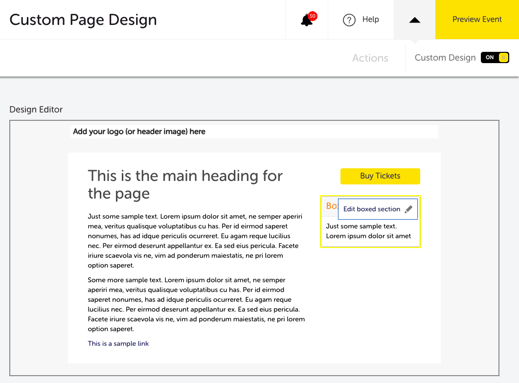This screenshot has height=383, width=519.
Task: Select the boxed section sample text
Action: coord(368,231)
